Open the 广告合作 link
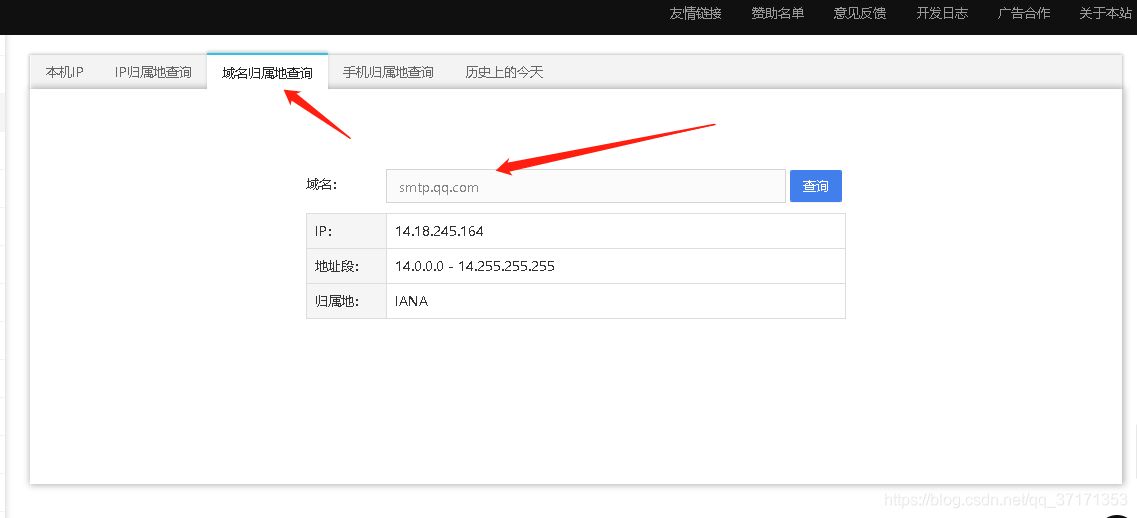 click(x=1023, y=13)
